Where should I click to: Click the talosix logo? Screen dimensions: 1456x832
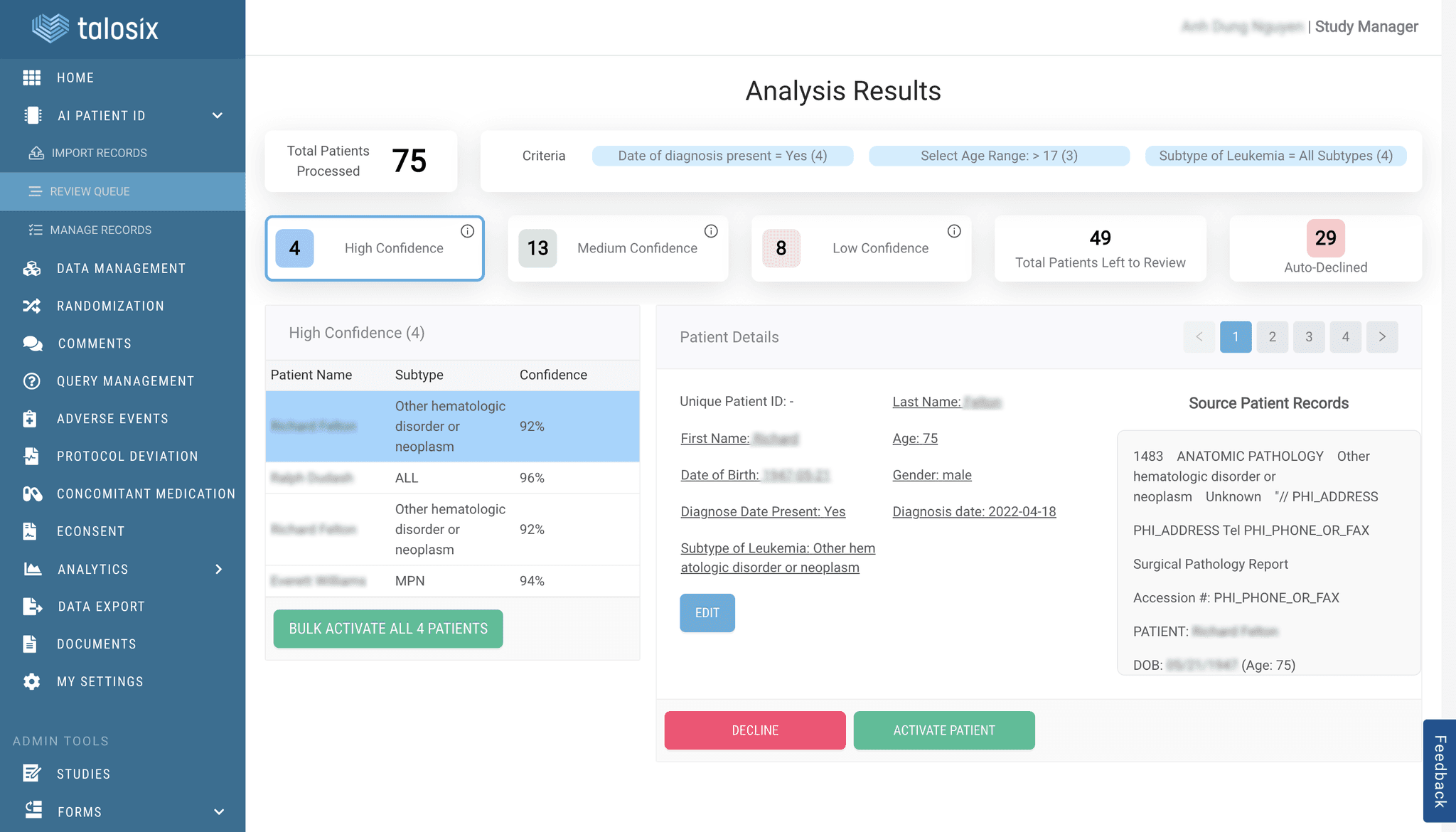[x=95, y=28]
